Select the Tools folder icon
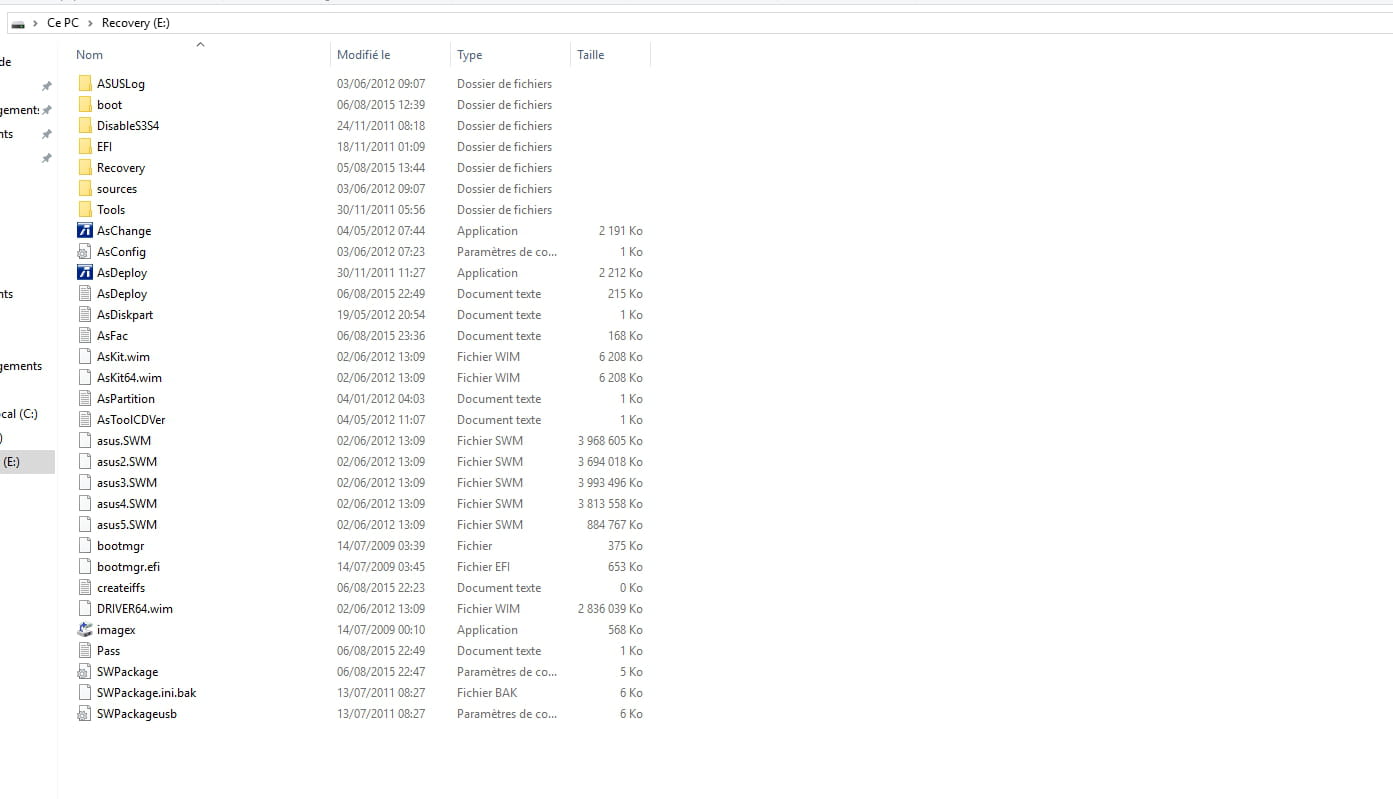 [x=85, y=210]
